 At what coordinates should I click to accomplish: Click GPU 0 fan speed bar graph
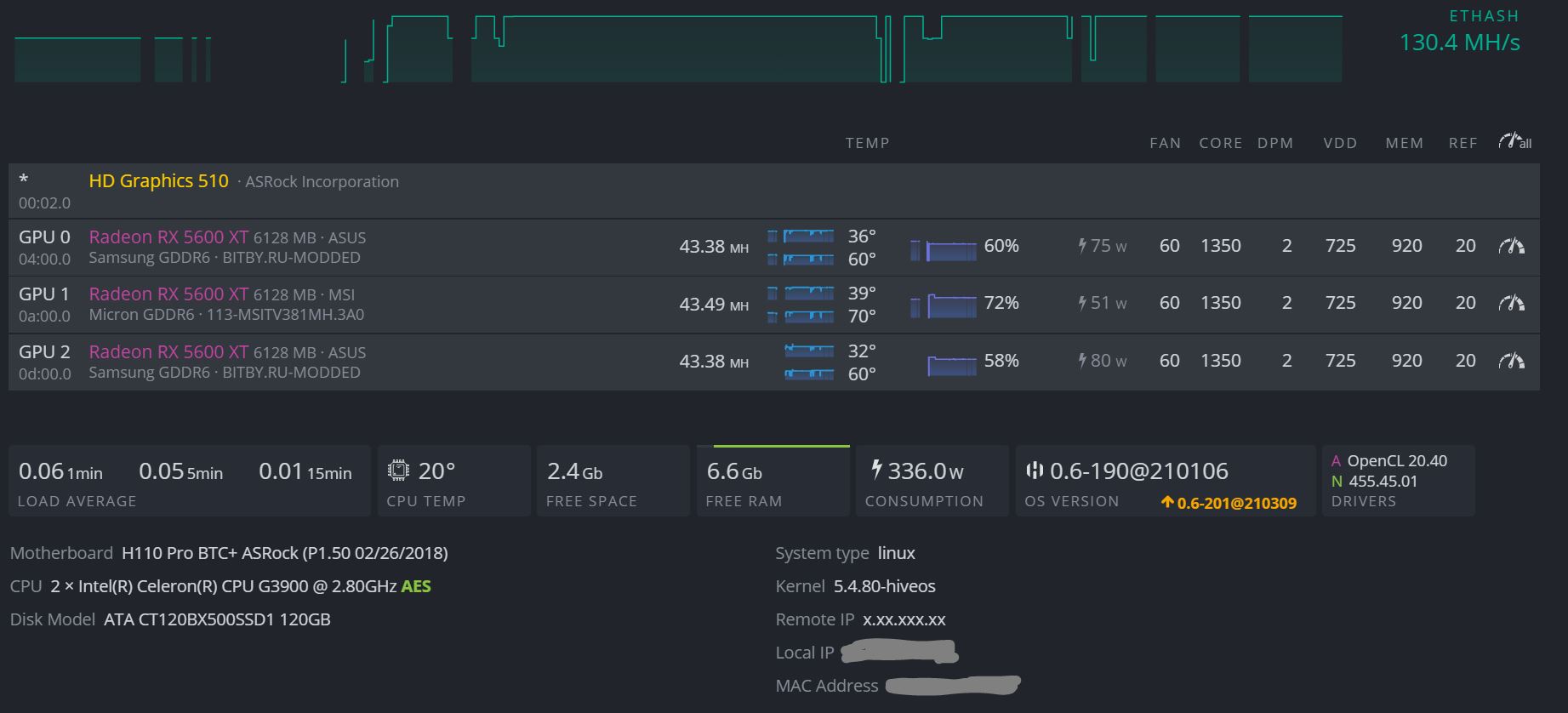click(944, 250)
